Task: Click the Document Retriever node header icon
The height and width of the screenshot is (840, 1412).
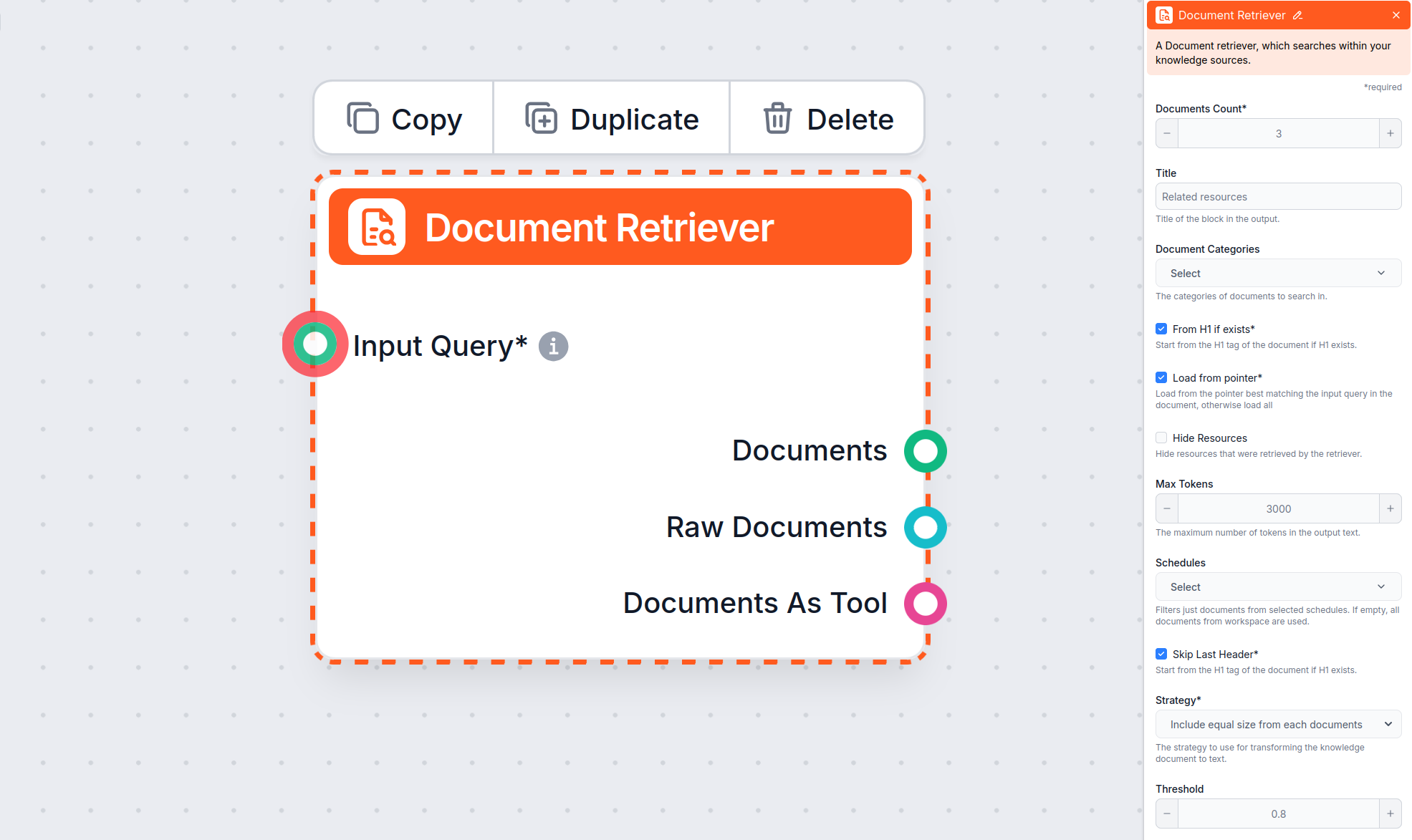Action: 377,227
